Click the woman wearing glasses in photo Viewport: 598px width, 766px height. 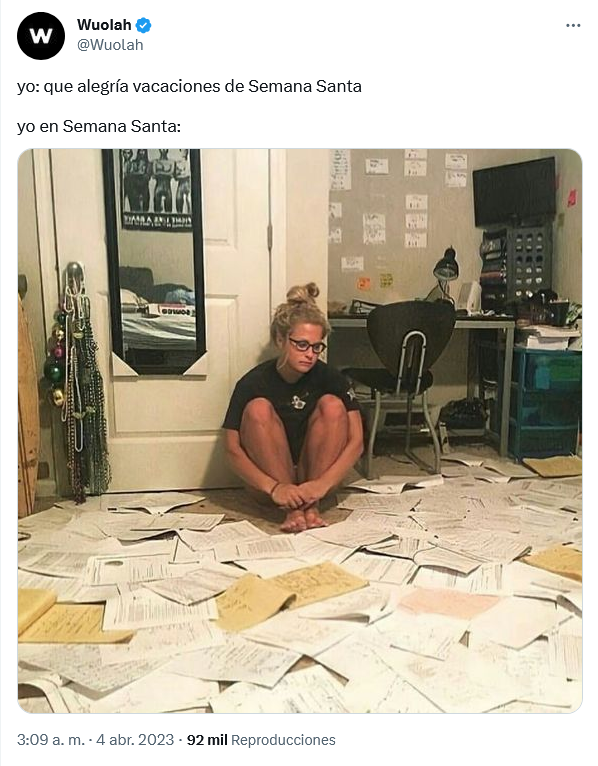pos(295,408)
